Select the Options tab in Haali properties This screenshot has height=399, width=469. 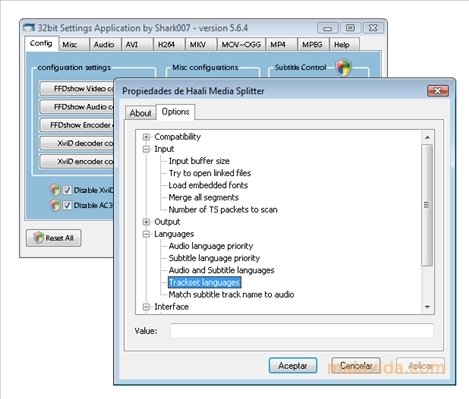pyautogui.click(x=175, y=112)
